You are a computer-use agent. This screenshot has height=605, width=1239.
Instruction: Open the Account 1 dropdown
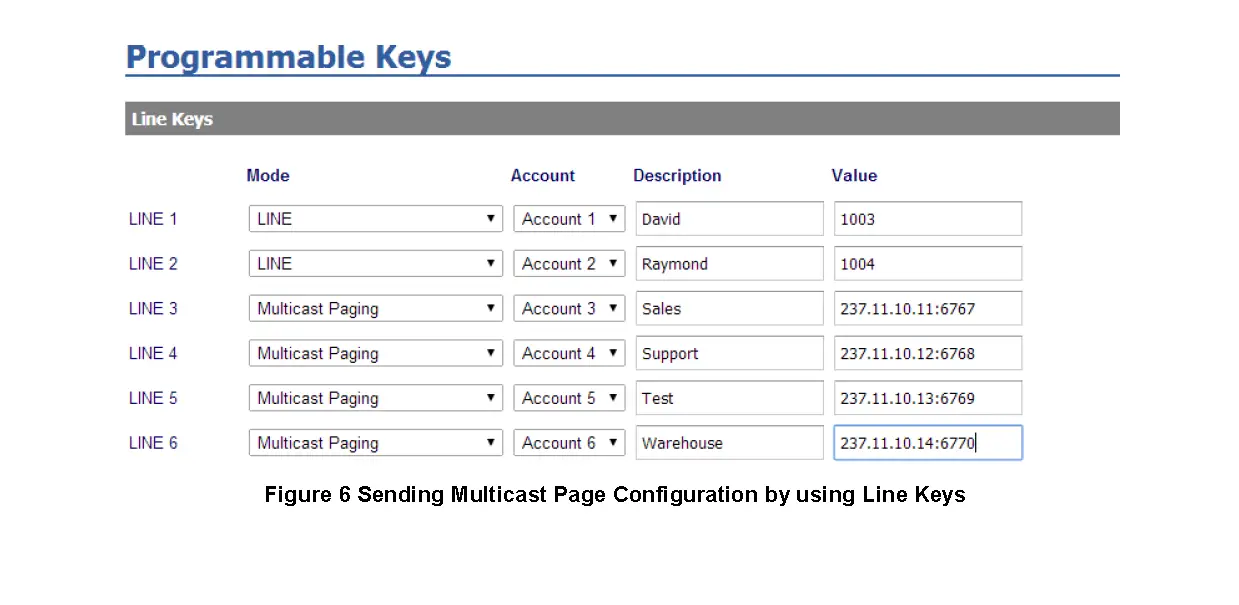pyautogui.click(x=568, y=218)
